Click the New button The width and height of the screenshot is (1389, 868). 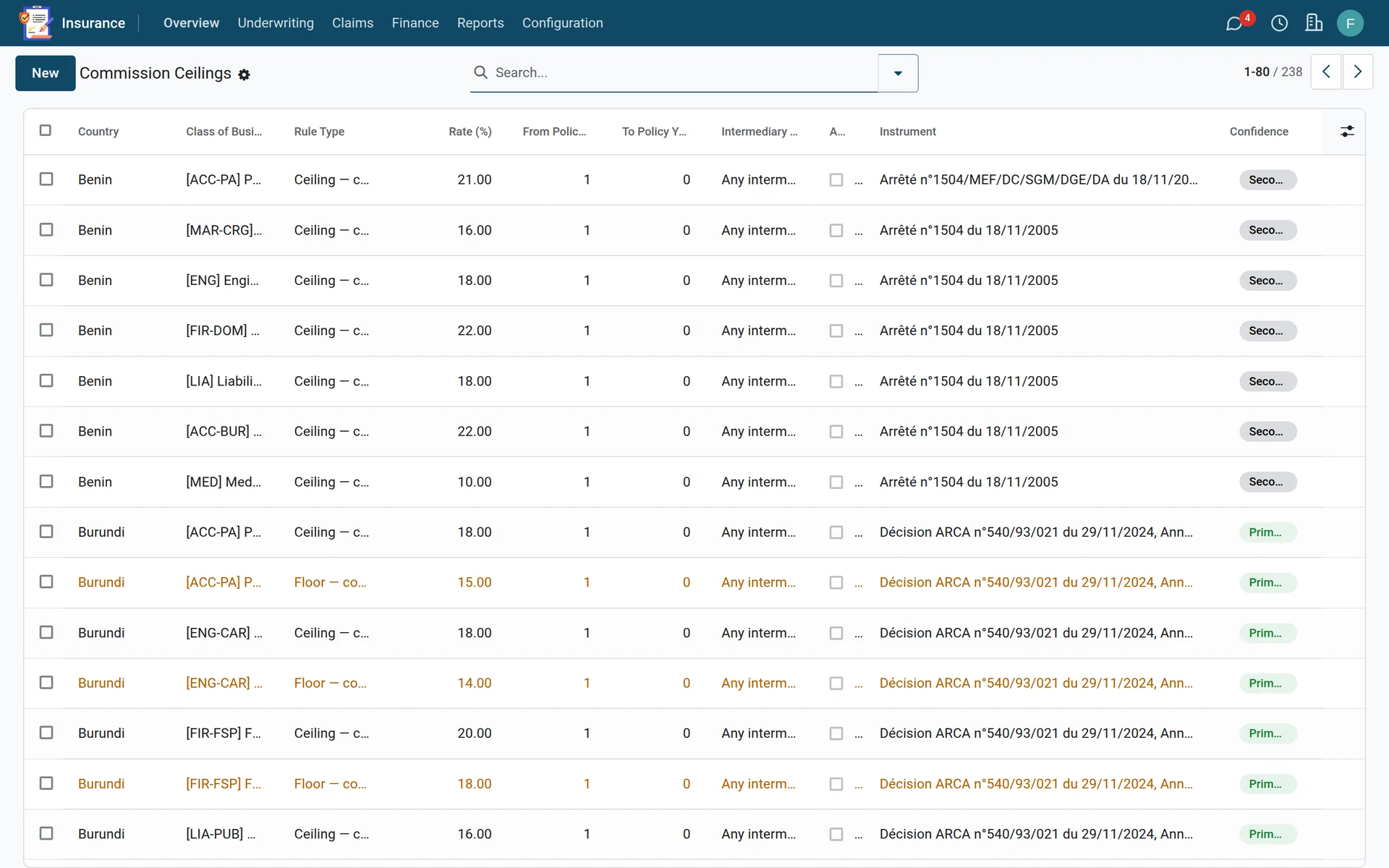tap(45, 73)
